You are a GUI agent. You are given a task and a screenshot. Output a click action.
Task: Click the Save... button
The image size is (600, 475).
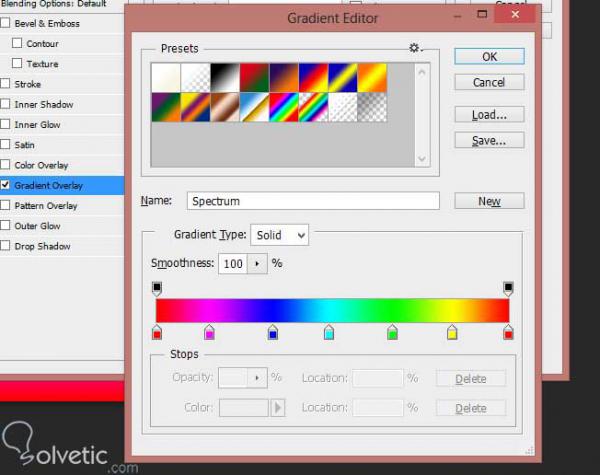coord(489,140)
